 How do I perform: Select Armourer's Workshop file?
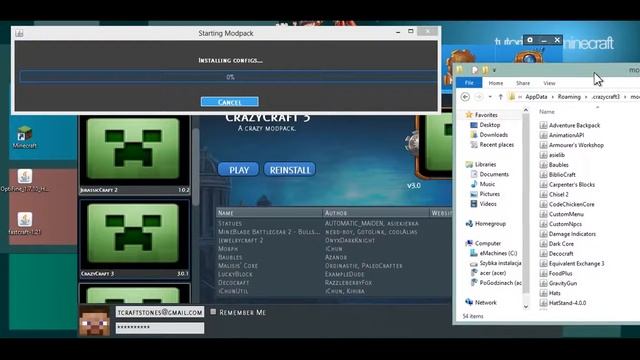coord(571,145)
